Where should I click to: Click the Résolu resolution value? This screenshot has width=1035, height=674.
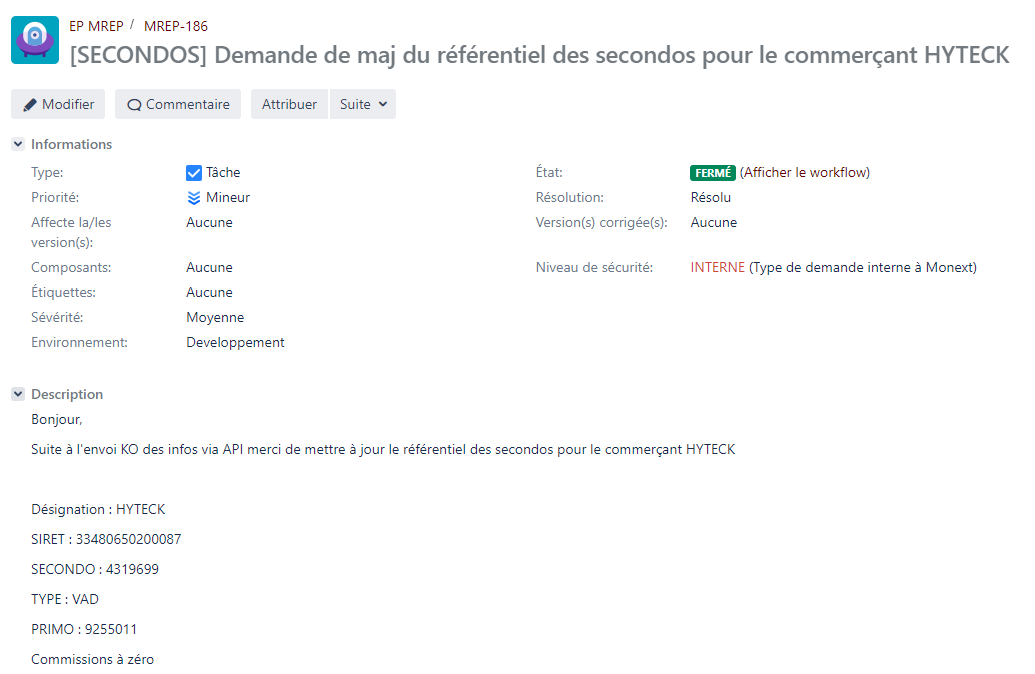click(710, 197)
